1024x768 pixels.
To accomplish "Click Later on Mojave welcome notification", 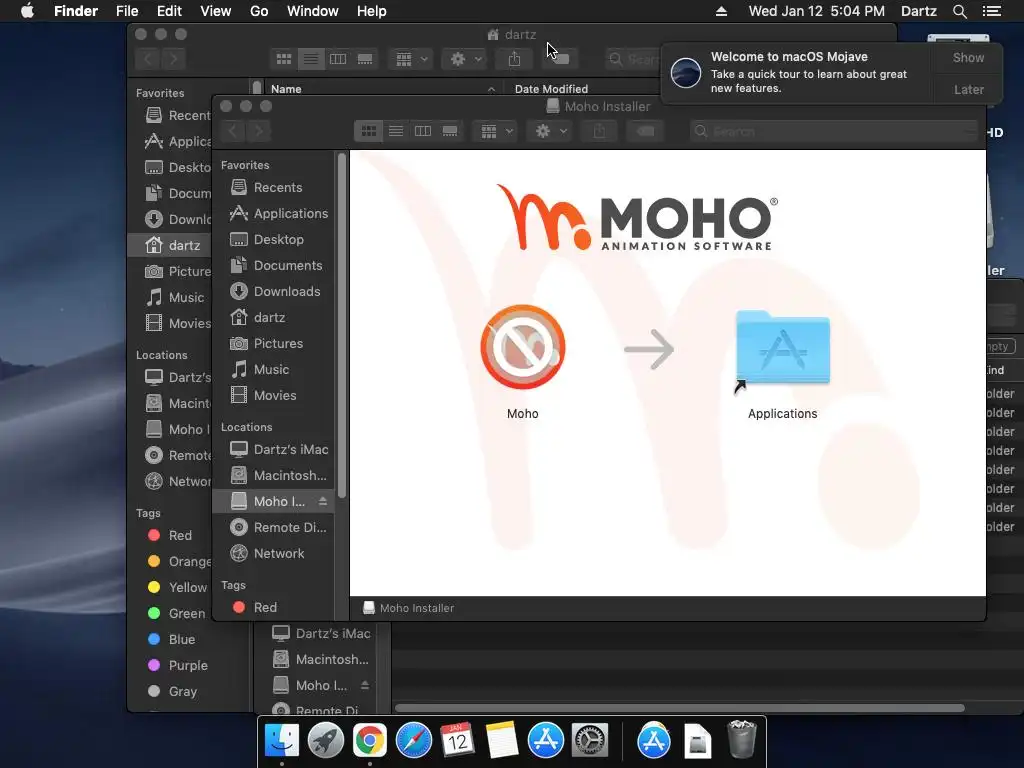I will [968, 89].
